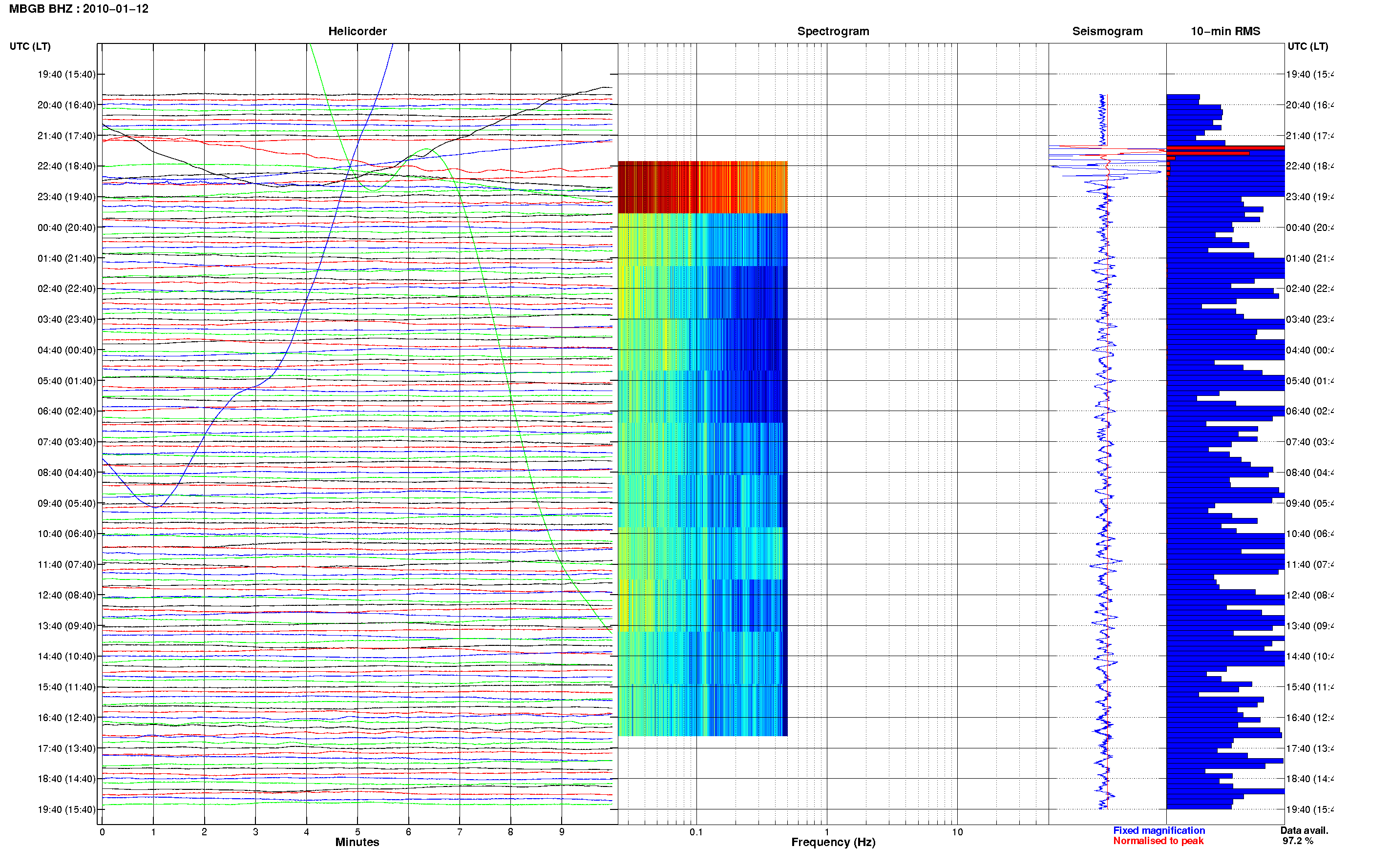Click the left '06:40 (02:40)' time label

click(x=66, y=411)
